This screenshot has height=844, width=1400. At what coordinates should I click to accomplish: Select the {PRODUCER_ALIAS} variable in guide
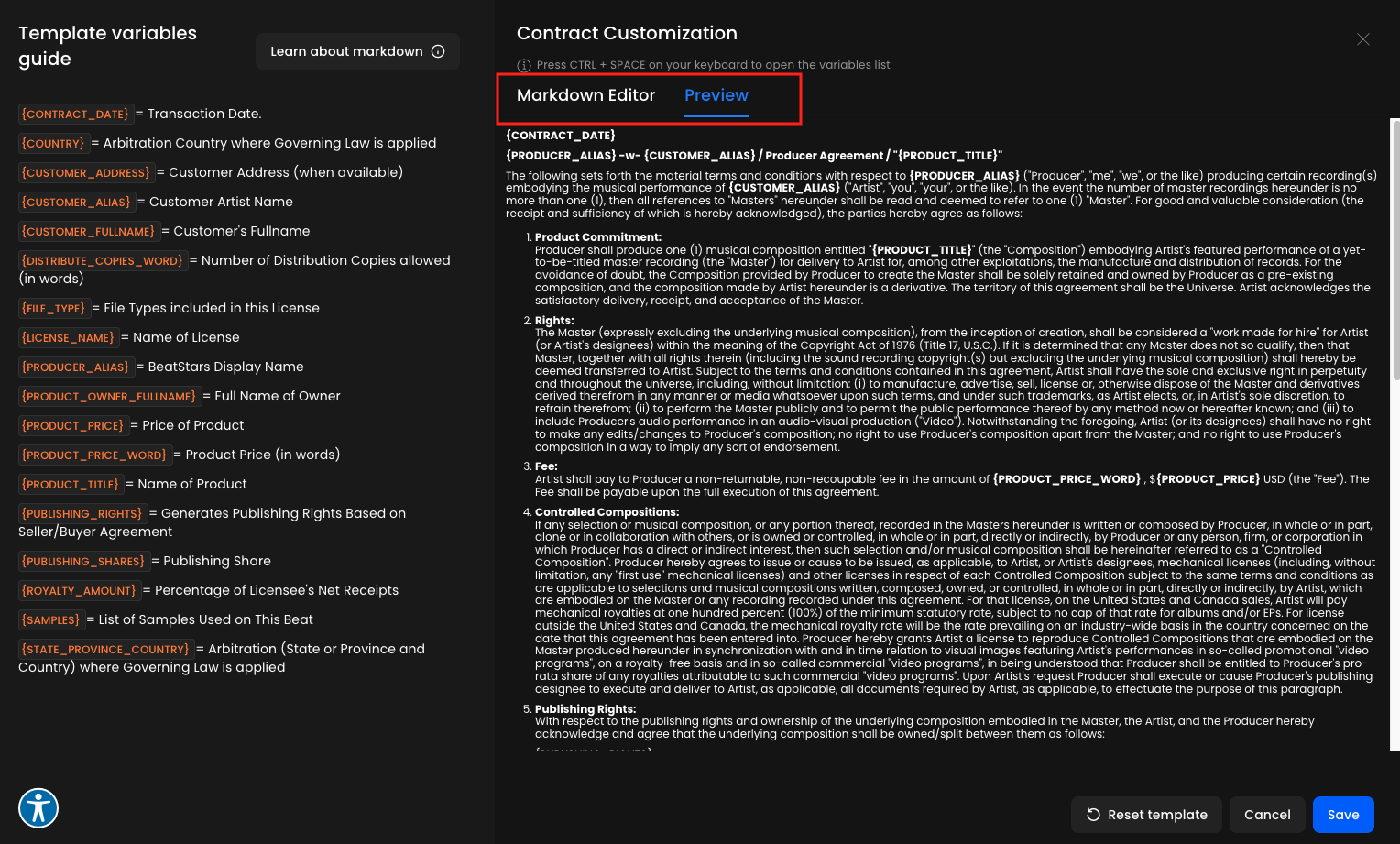point(75,367)
